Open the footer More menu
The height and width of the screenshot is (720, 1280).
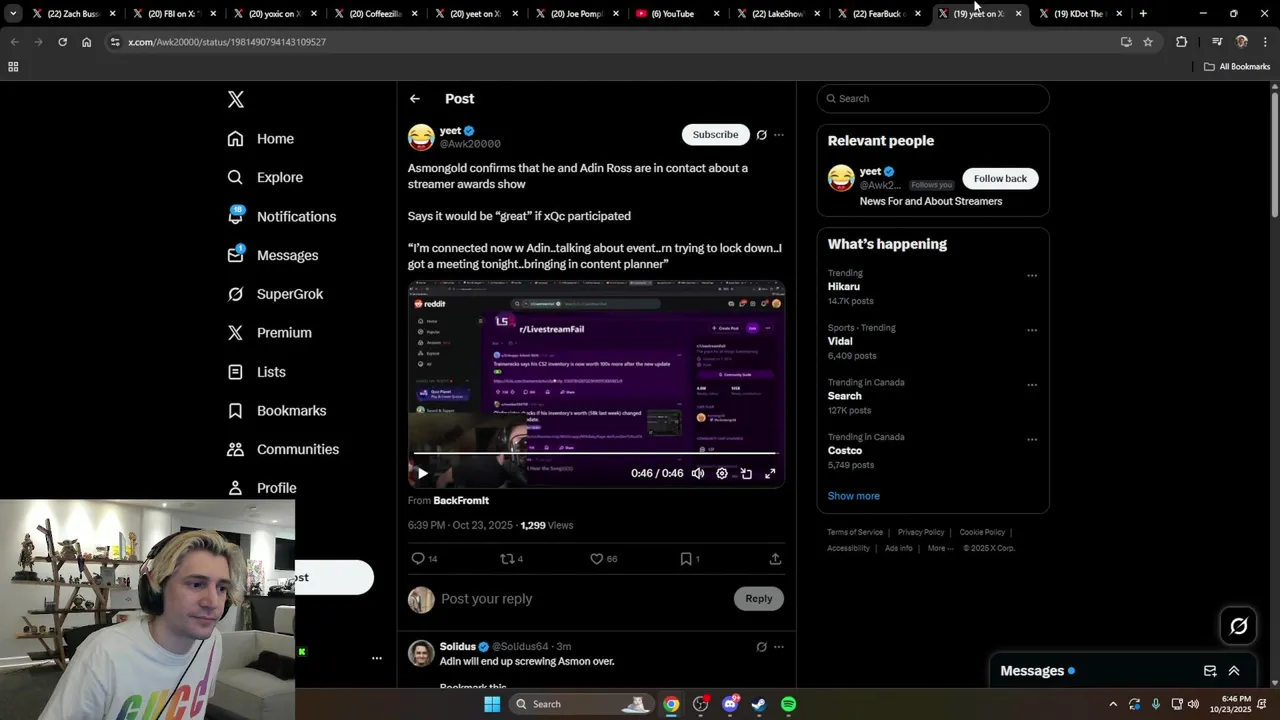point(941,548)
